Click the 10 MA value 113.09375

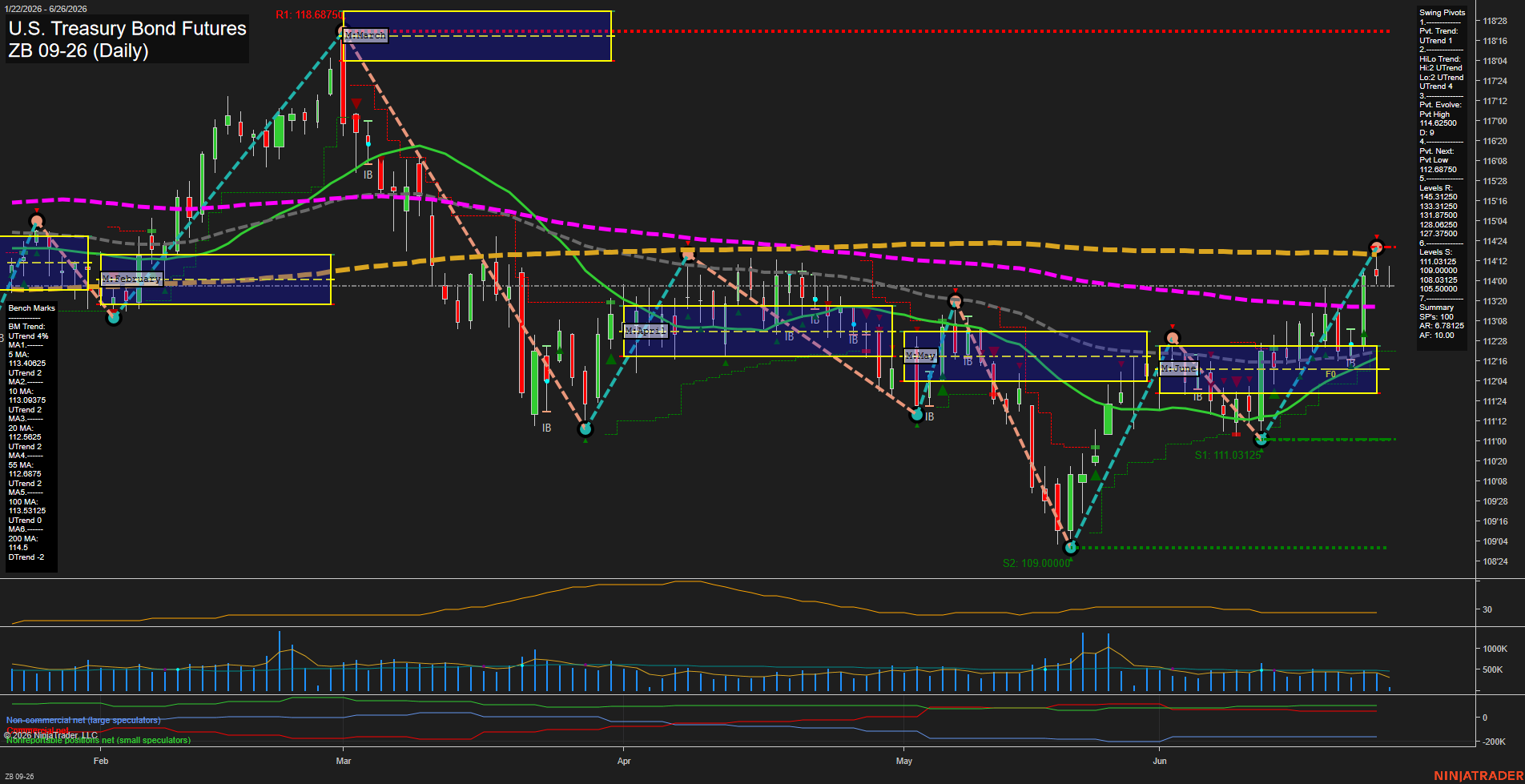click(x=26, y=400)
